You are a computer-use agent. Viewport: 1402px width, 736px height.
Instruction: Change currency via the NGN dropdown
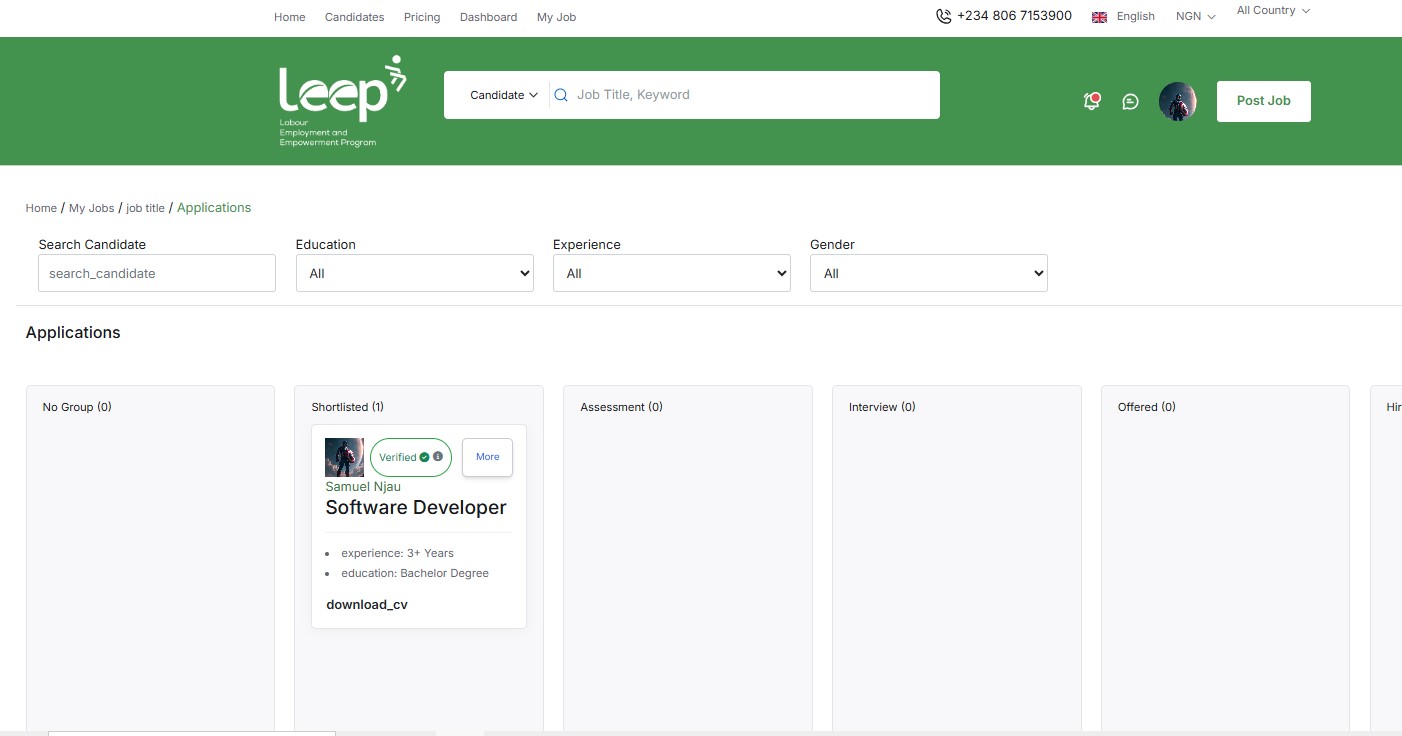tap(1194, 16)
